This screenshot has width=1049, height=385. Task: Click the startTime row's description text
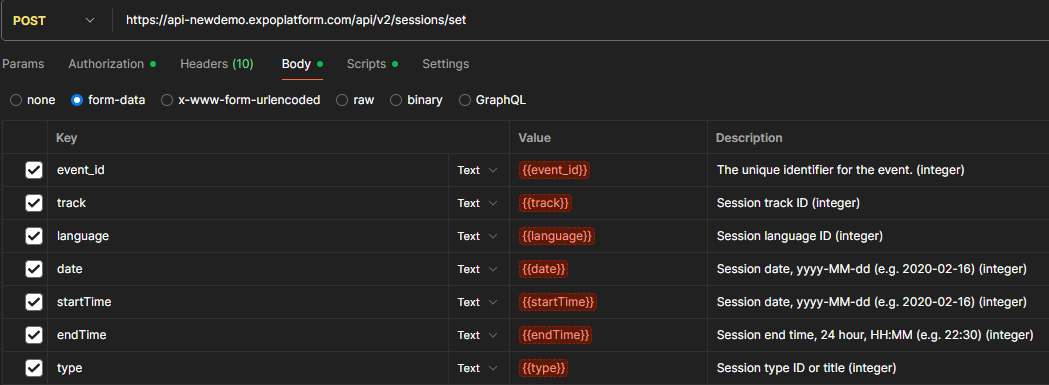click(872, 302)
